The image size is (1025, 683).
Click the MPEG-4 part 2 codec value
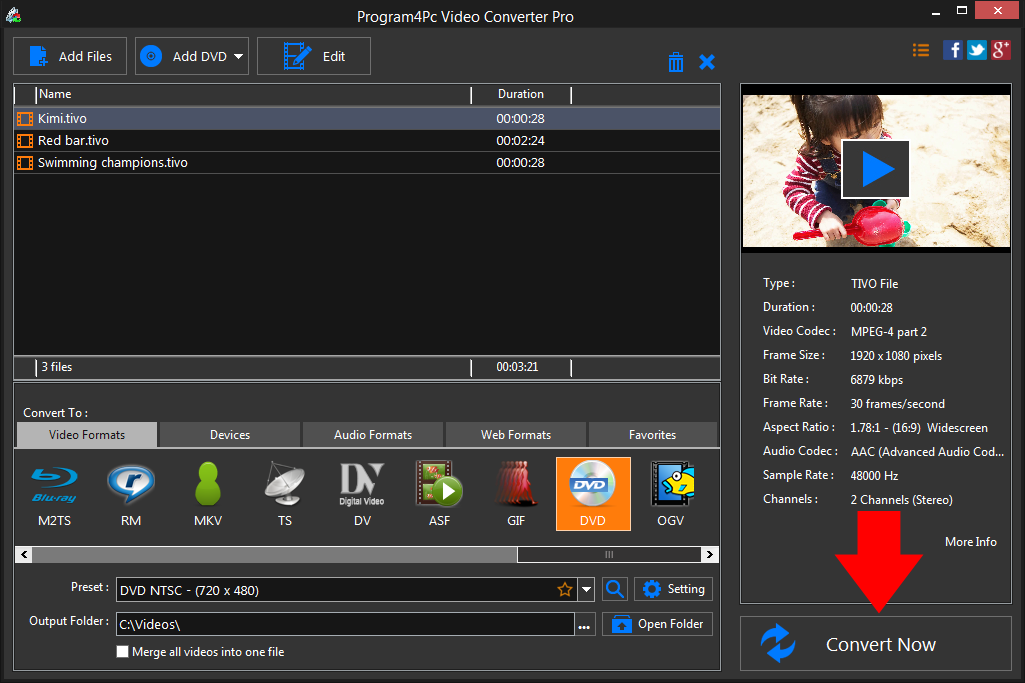888,332
